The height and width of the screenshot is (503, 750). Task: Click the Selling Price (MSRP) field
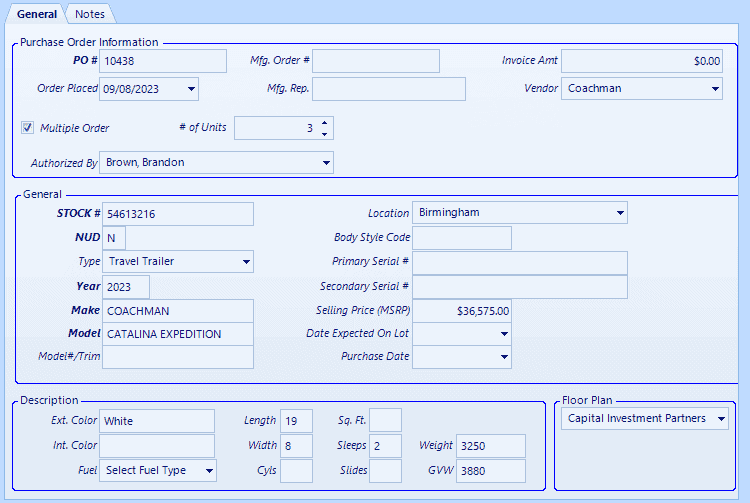[462, 311]
